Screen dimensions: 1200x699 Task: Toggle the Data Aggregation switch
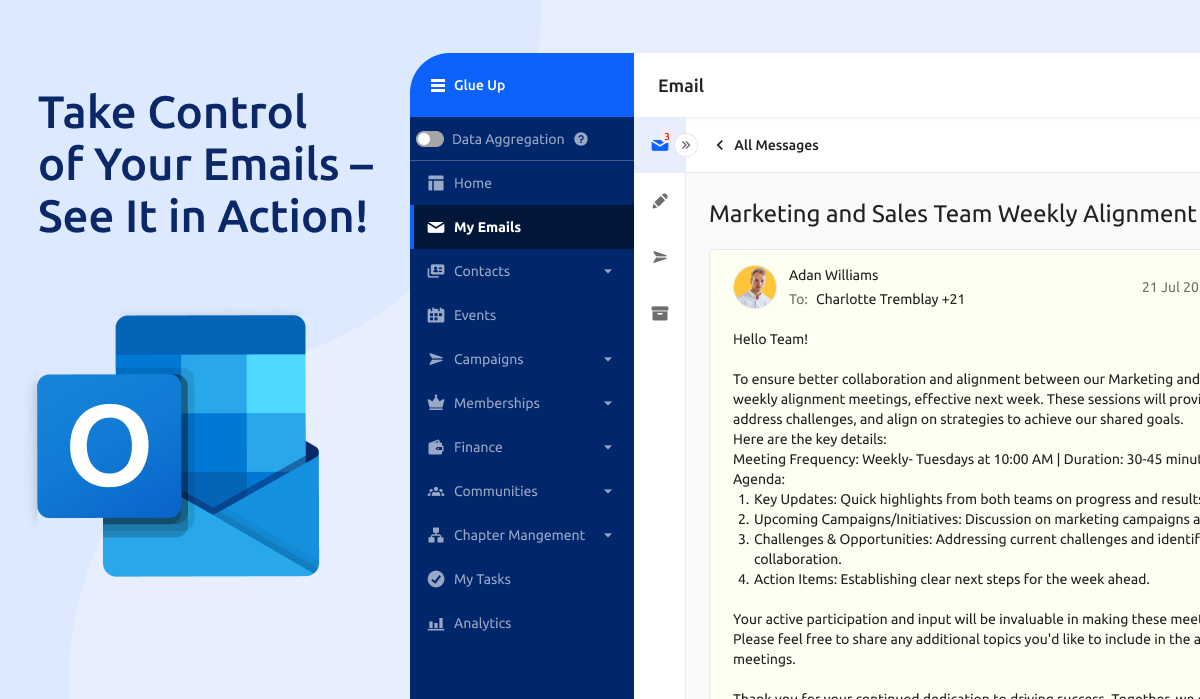click(430, 140)
